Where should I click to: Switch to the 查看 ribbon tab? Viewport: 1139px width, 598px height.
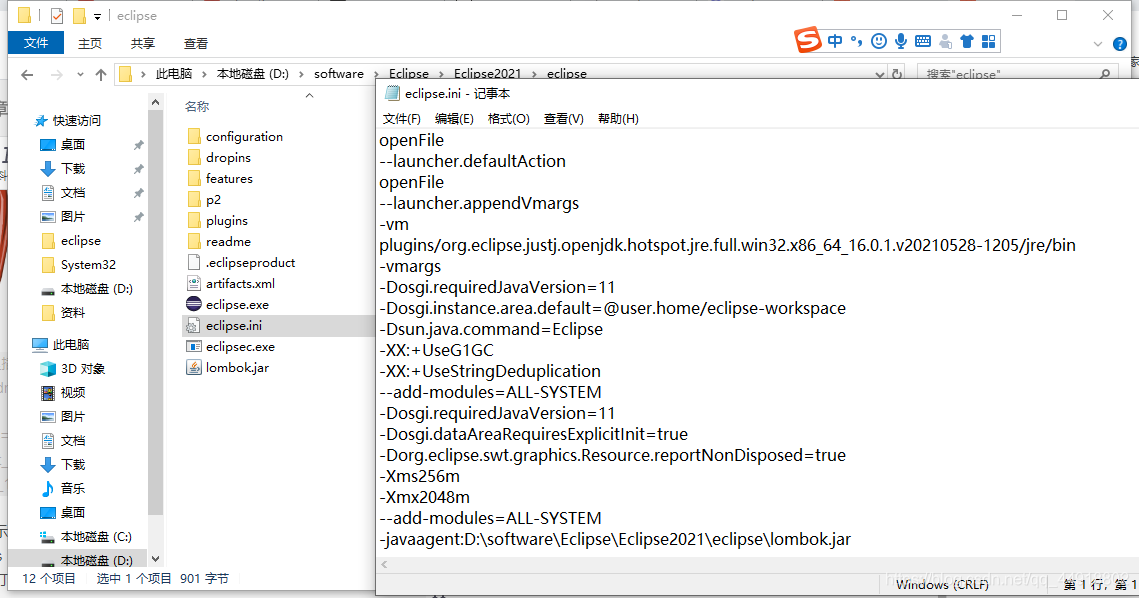[195, 42]
